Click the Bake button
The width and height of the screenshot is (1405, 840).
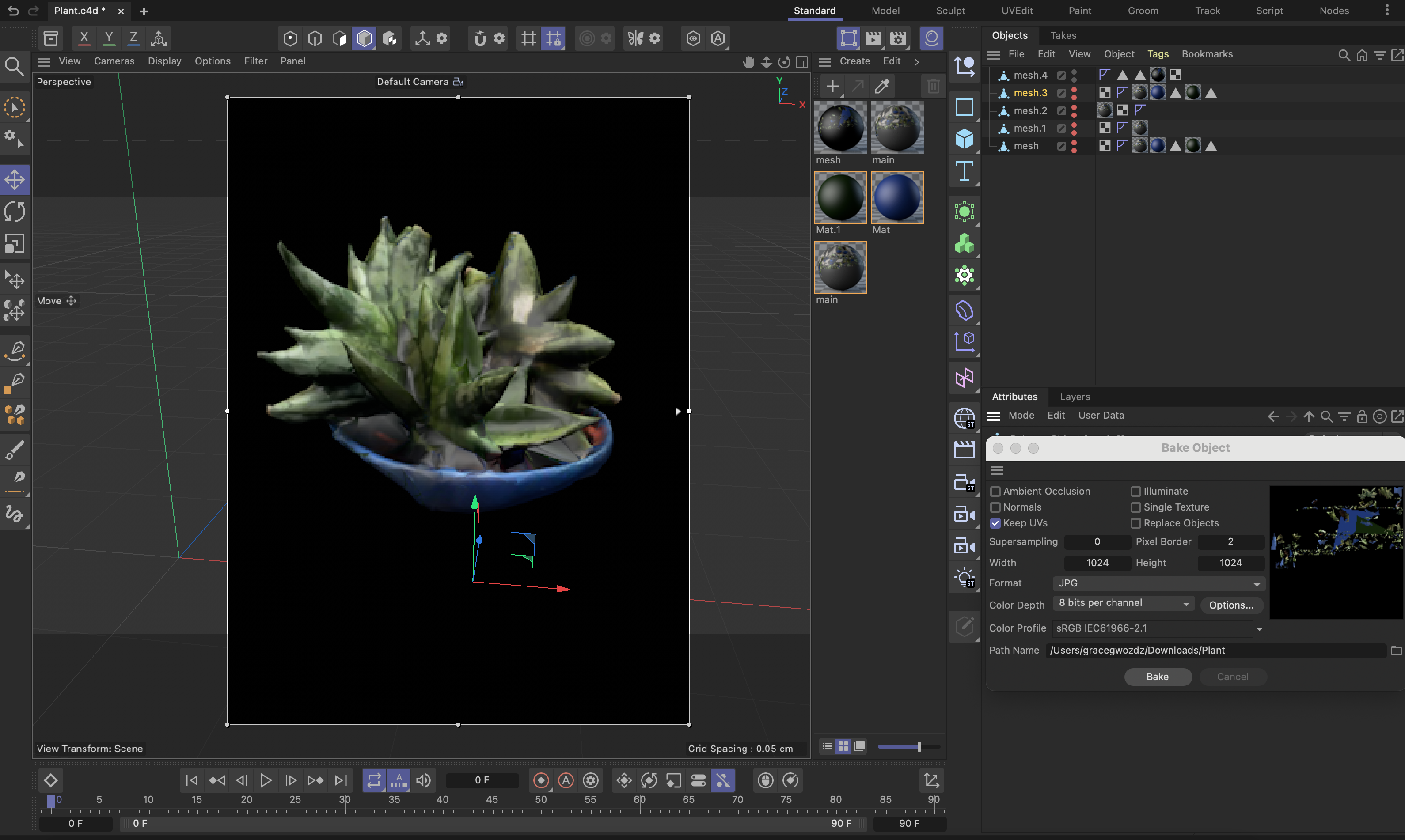[1158, 677]
